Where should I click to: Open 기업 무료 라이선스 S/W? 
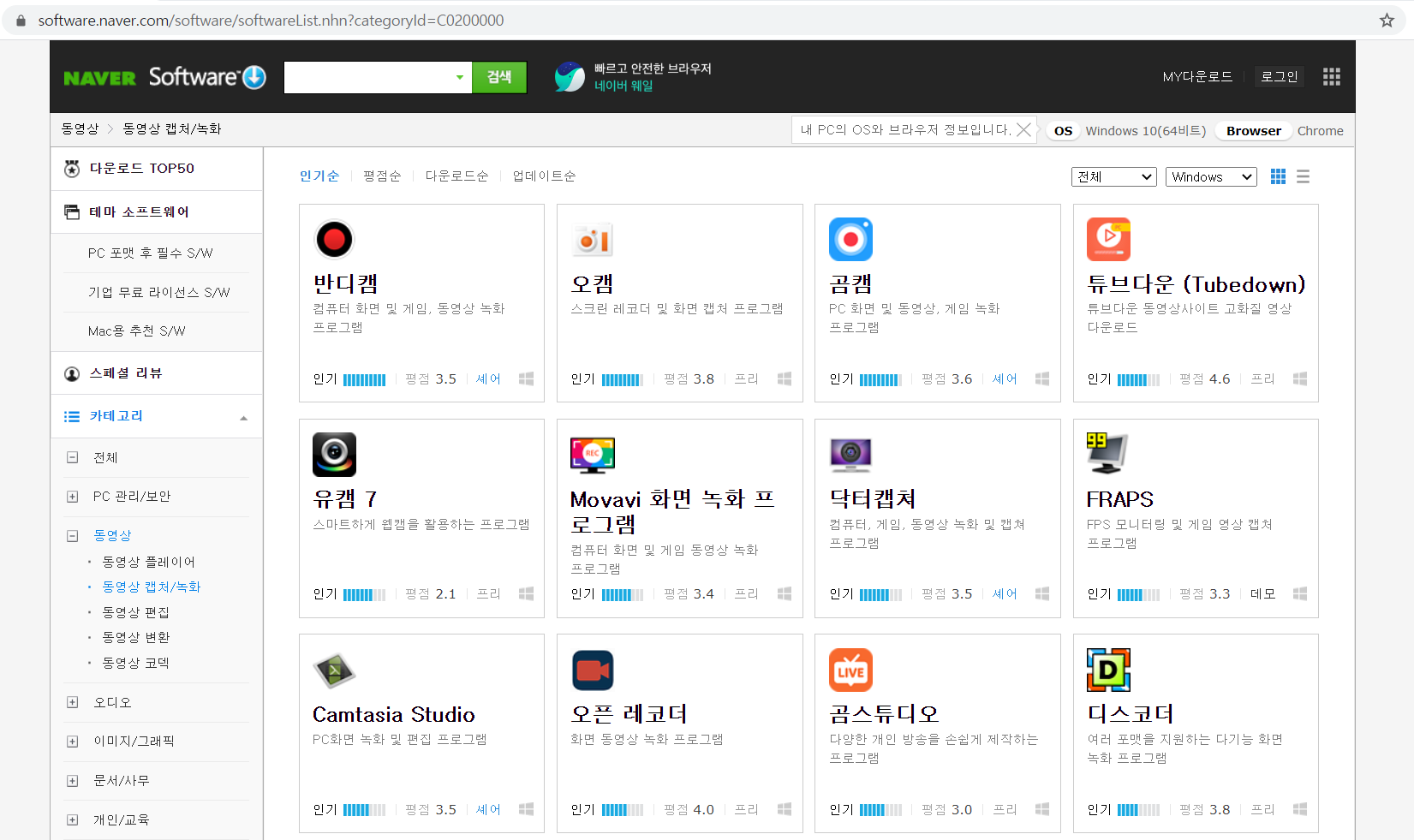click(159, 292)
